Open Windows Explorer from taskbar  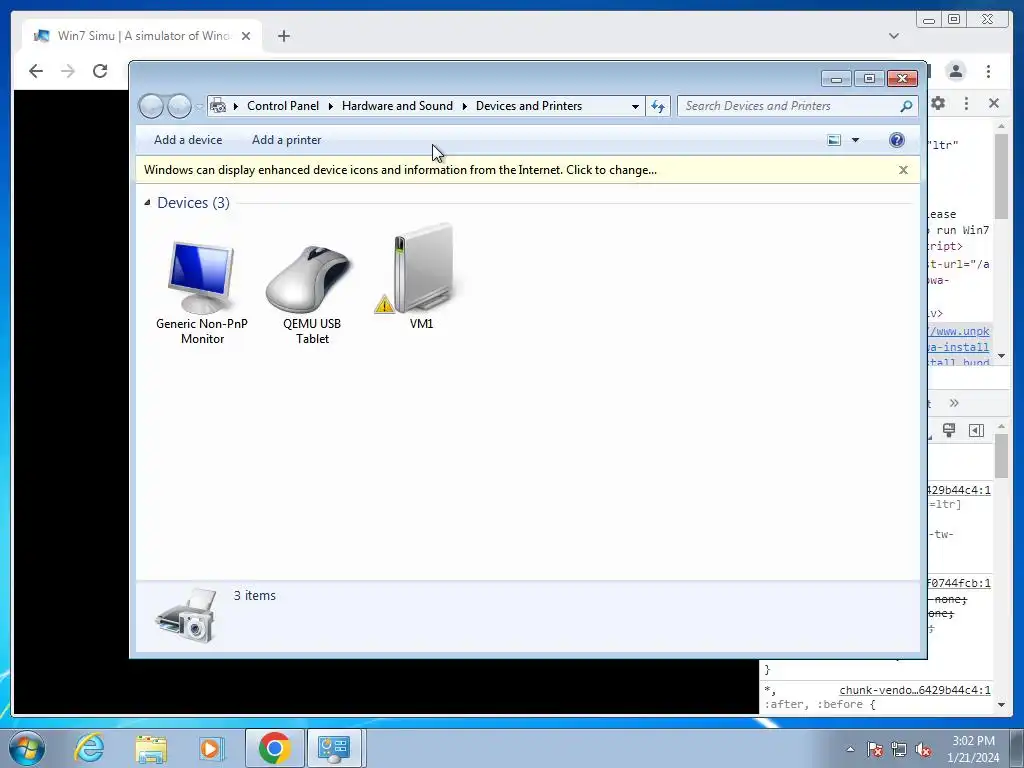pos(151,748)
